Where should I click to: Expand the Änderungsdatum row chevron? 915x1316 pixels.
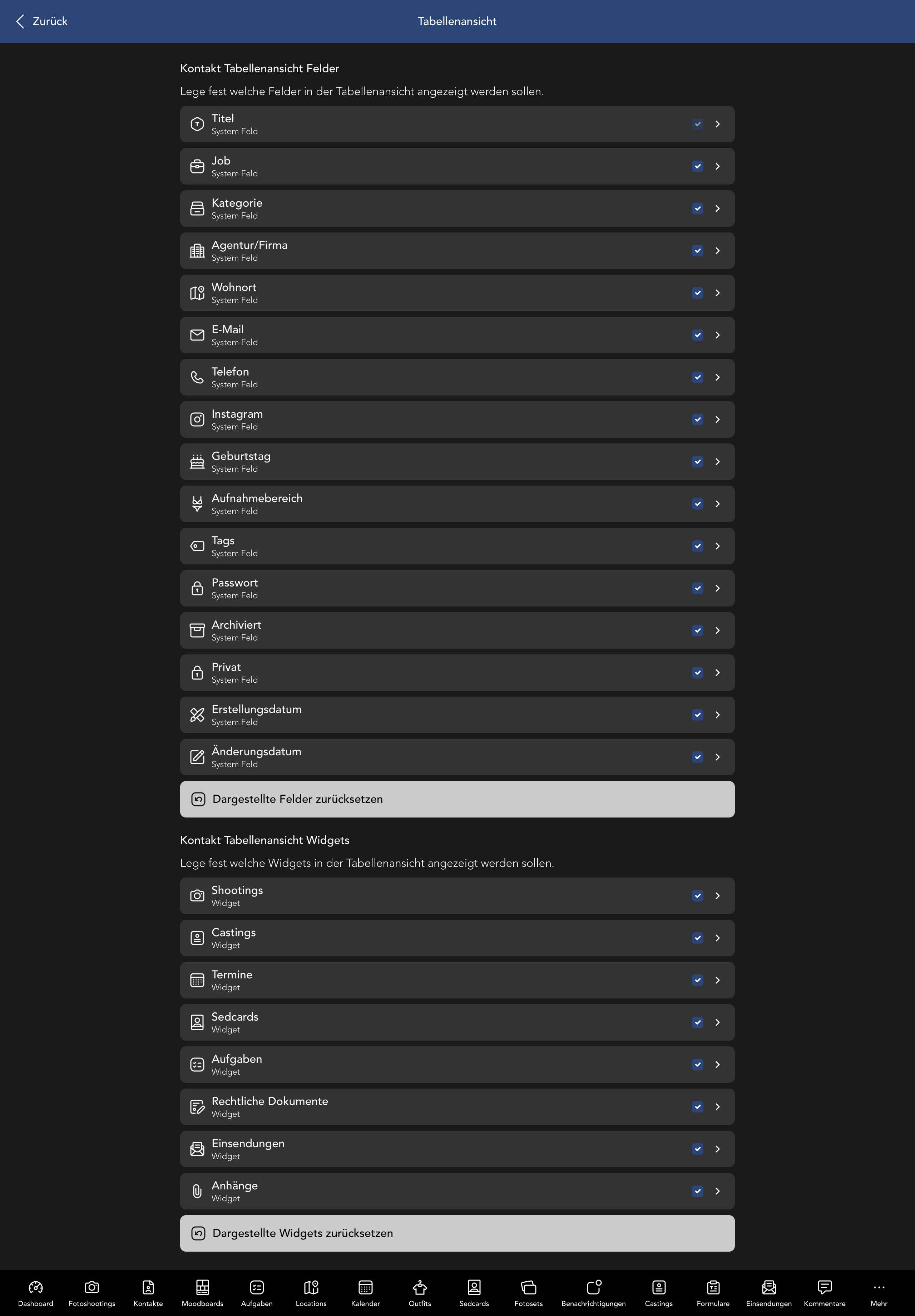click(x=717, y=757)
